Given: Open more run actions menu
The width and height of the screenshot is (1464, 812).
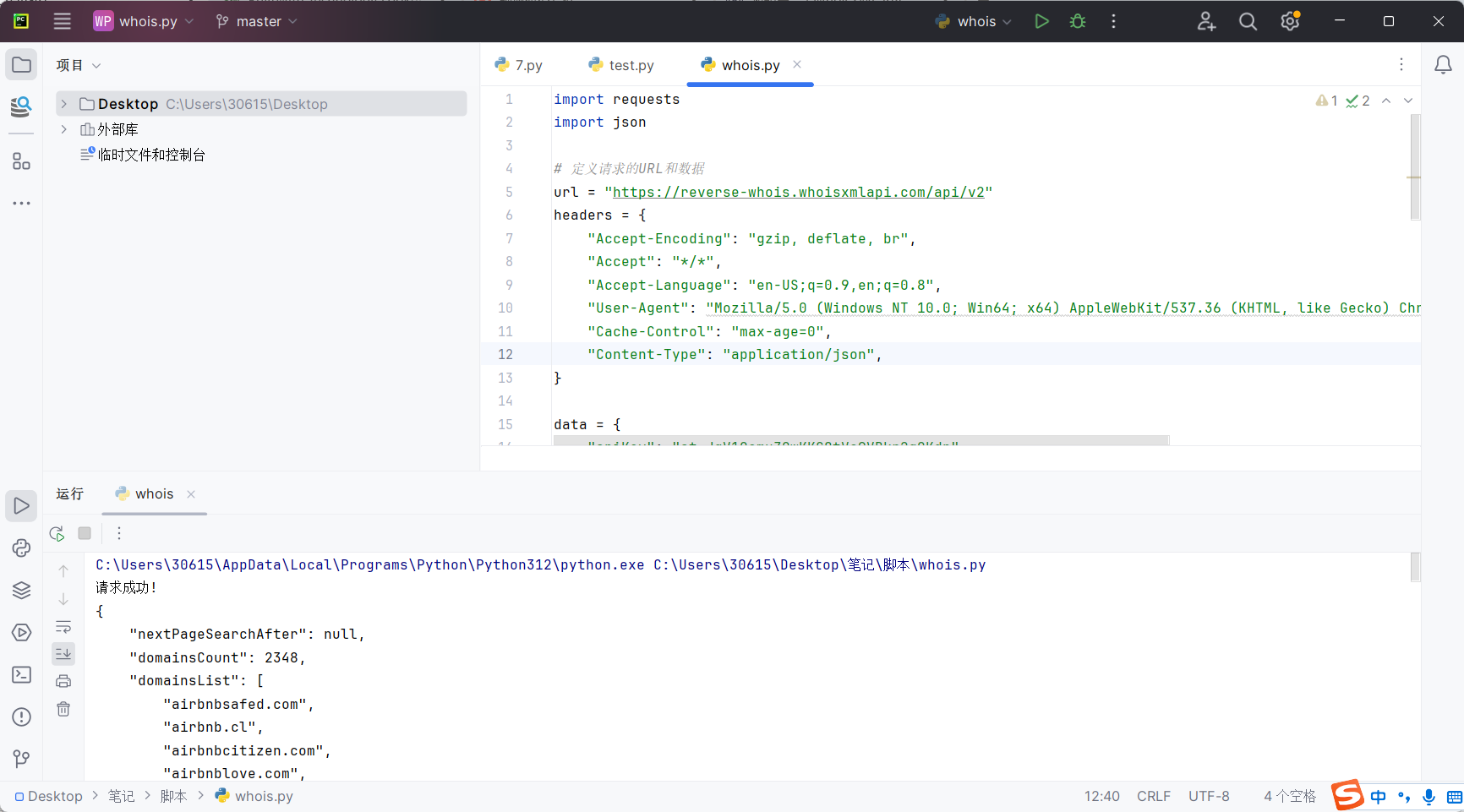Looking at the screenshot, I should [x=1113, y=21].
